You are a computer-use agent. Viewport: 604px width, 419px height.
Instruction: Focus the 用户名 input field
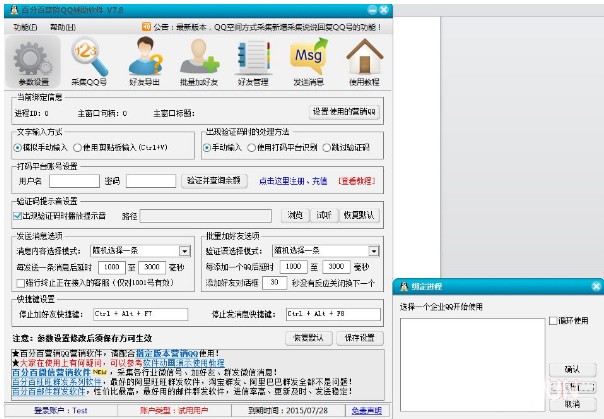click(x=74, y=181)
